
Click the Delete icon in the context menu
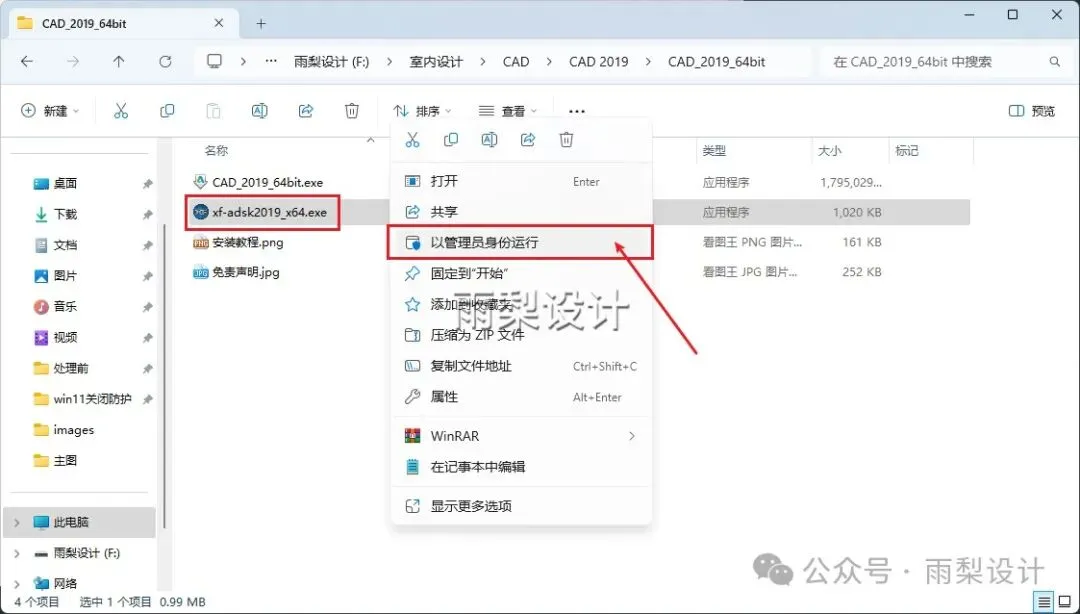pyautogui.click(x=566, y=140)
